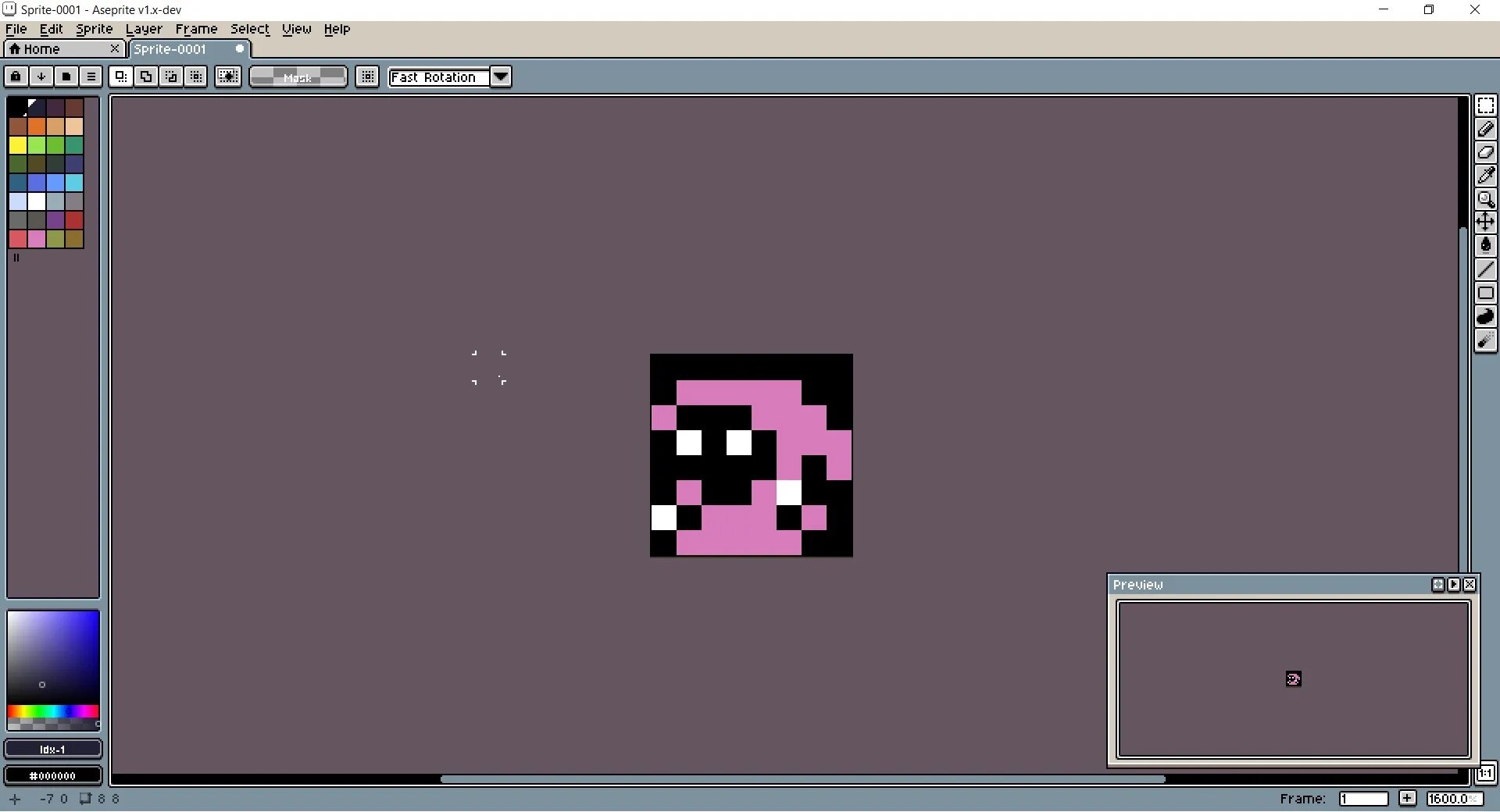Select the Paint Bucket tool
Image resolution: width=1500 pixels, height=812 pixels.
(1485, 246)
